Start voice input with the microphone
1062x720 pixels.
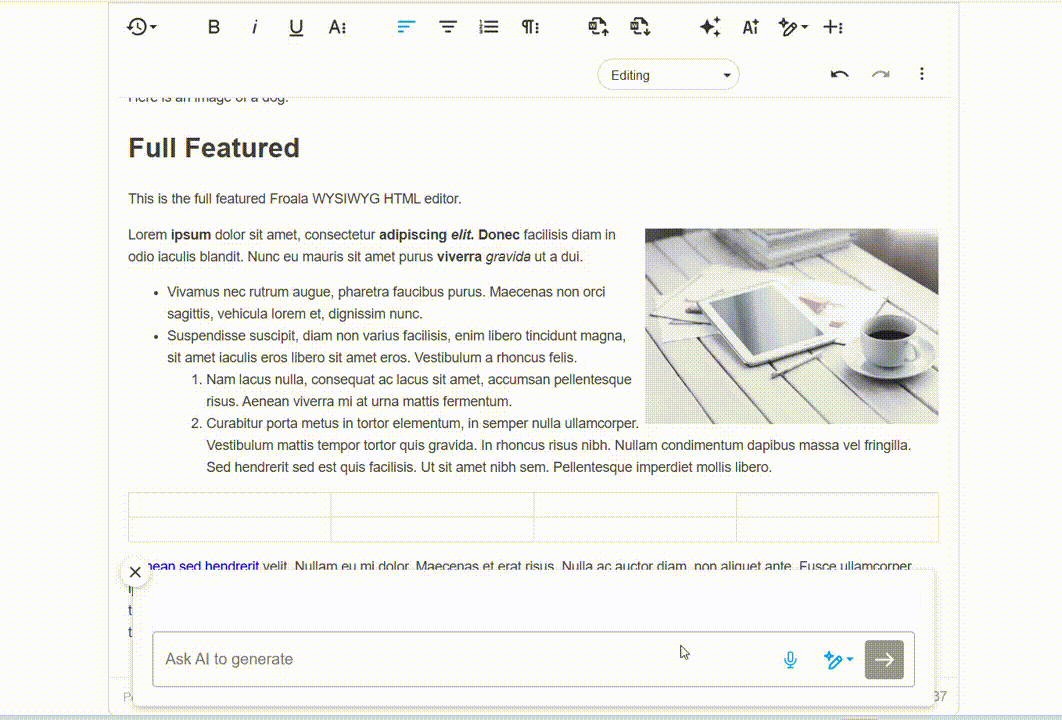(790, 660)
